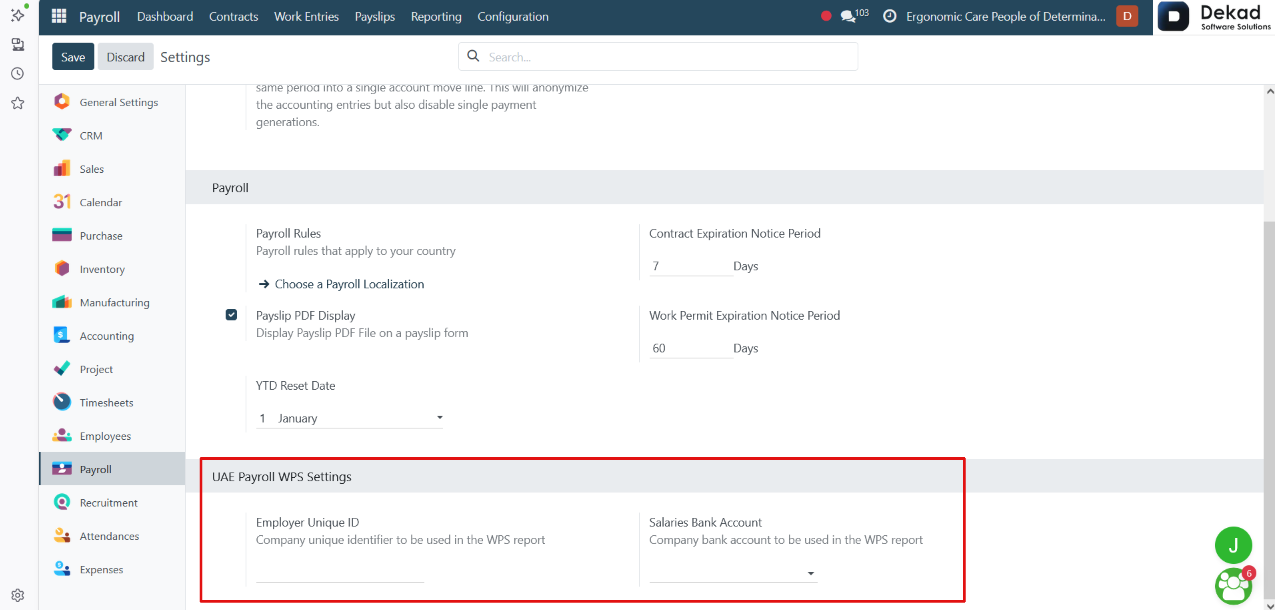Open the Dashboard menu
The height and width of the screenshot is (610, 1275).
click(165, 17)
